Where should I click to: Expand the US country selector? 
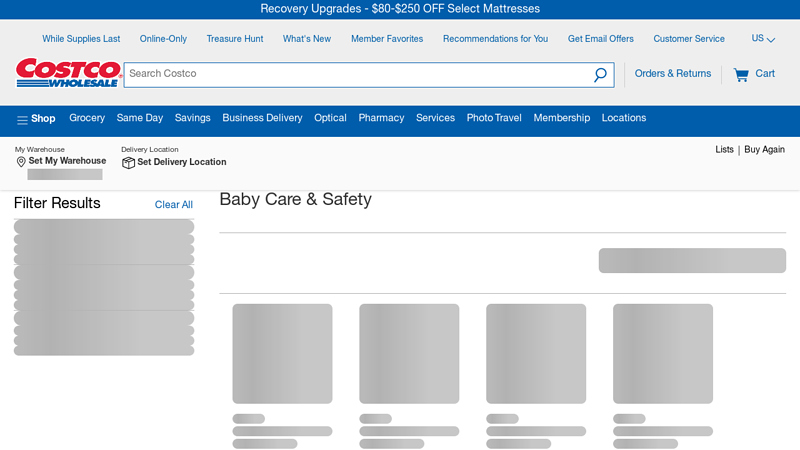point(763,39)
